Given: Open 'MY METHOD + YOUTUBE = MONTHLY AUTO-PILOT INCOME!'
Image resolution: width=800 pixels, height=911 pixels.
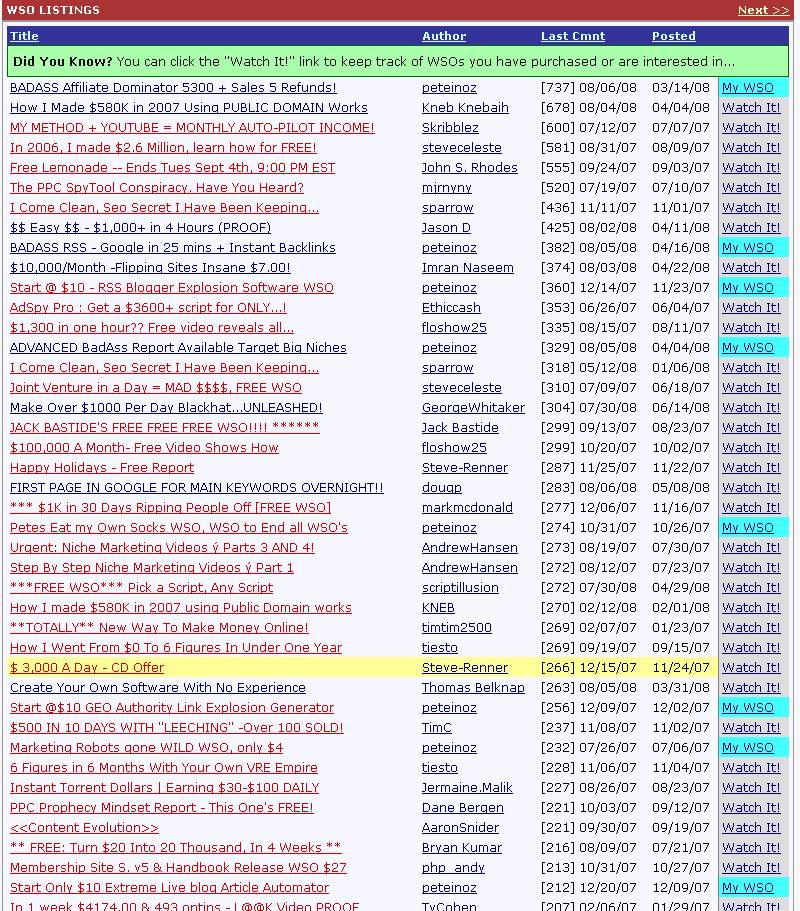Looking at the screenshot, I should [192, 128].
